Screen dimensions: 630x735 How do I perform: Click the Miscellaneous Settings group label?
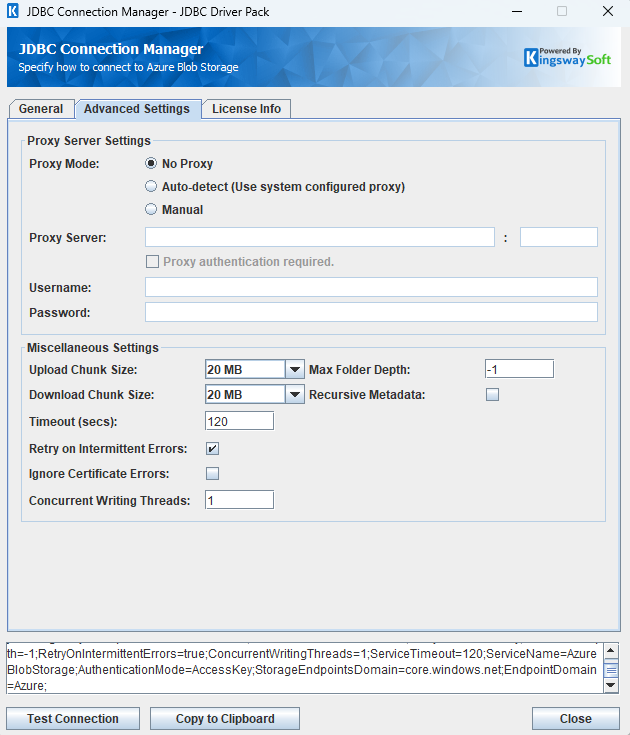pyautogui.click(x=93, y=348)
